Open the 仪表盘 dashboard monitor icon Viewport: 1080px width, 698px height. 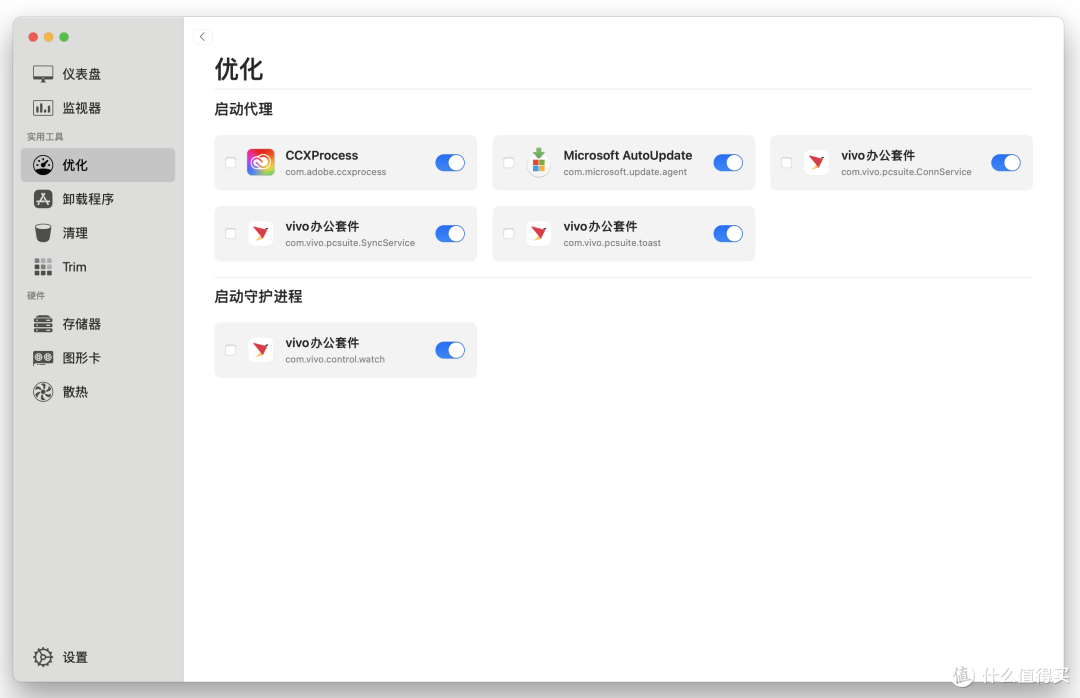tap(43, 74)
